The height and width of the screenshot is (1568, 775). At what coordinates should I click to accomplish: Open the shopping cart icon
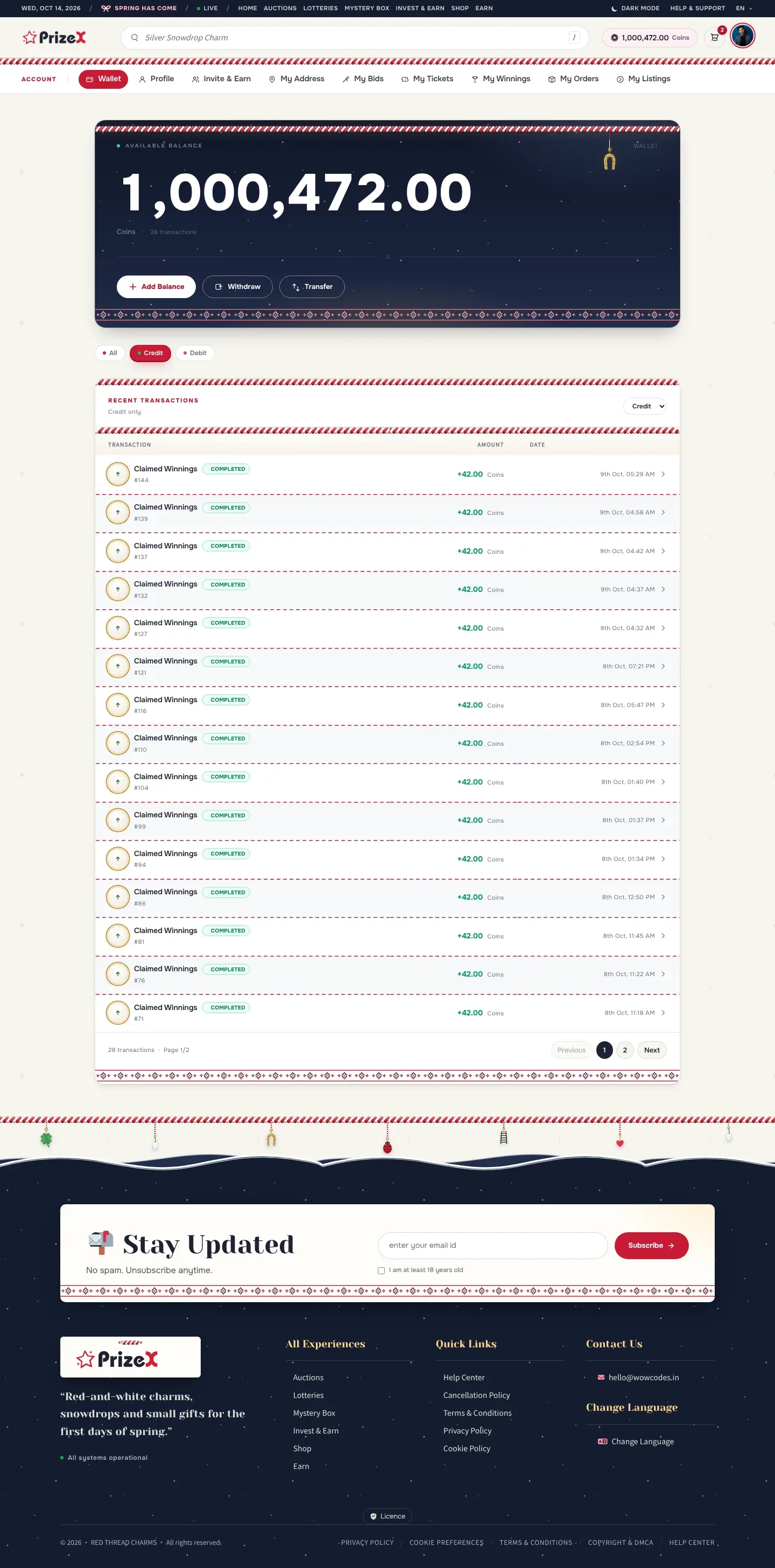(715, 37)
